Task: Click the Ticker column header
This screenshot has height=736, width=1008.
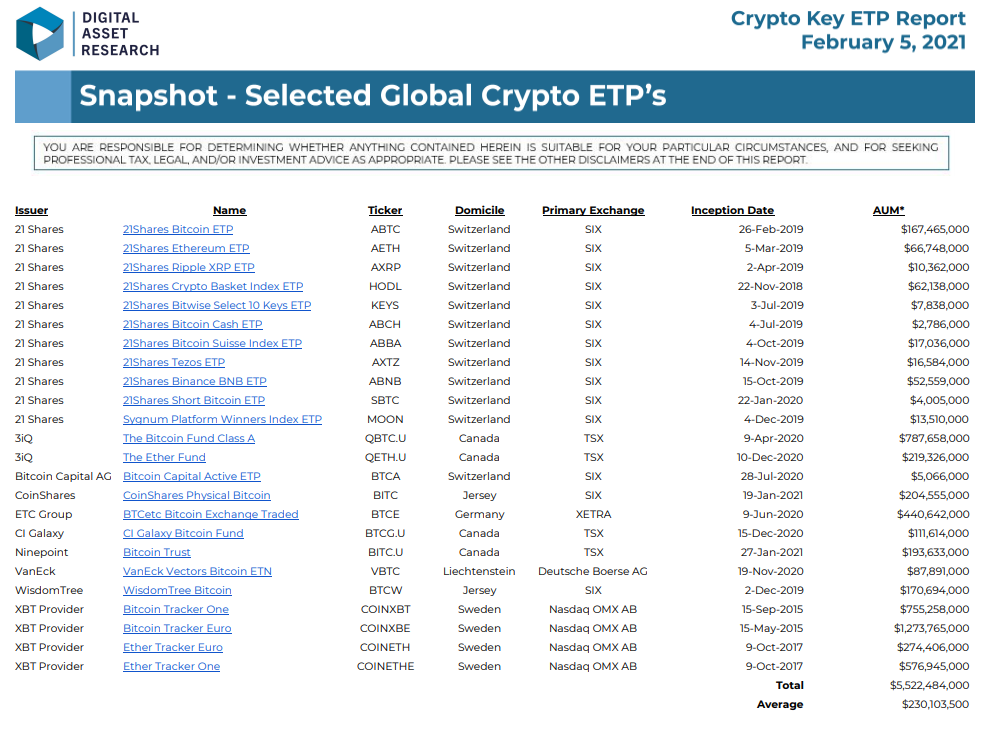Action: click(385, 210)
